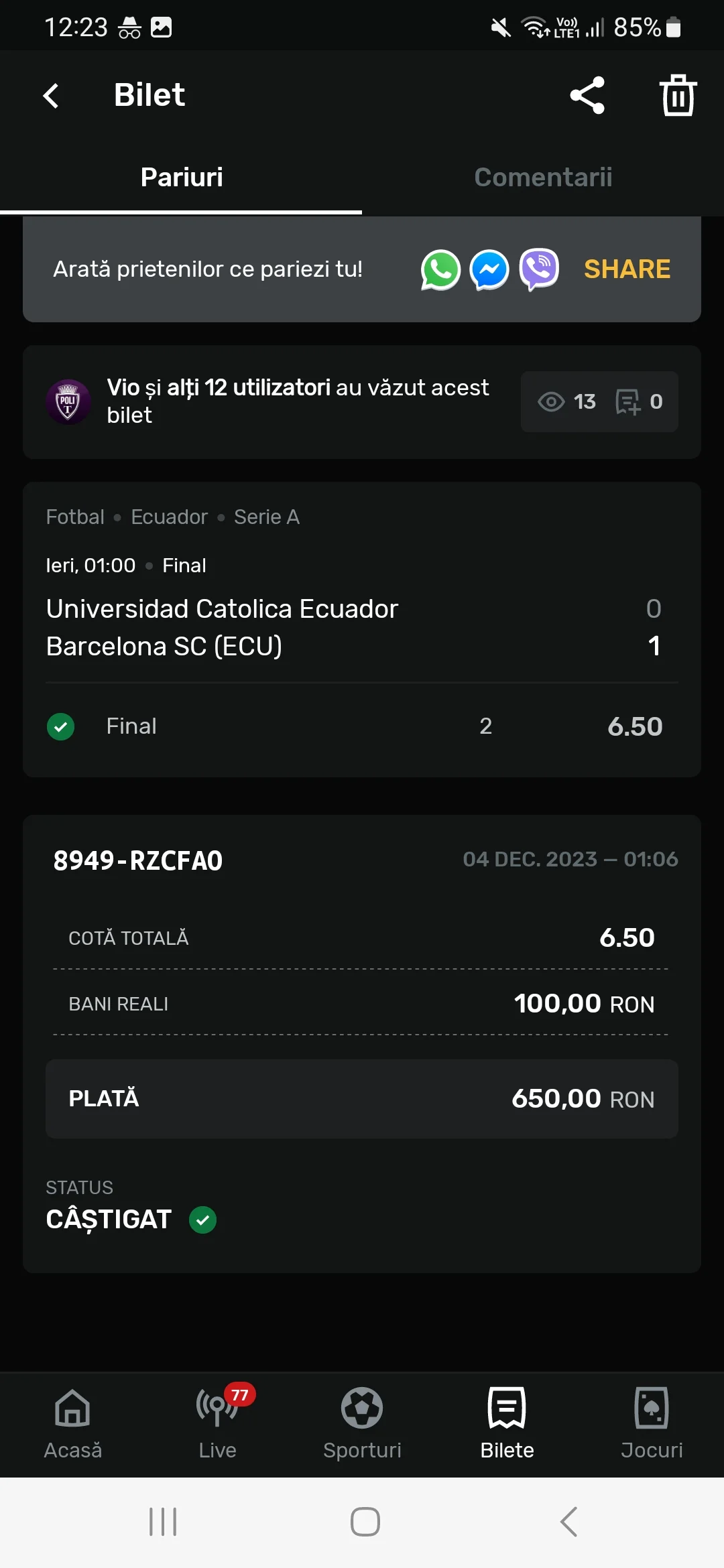Tap the views count eye icon
Screen dimensions: 724x1568
[552, 402]
